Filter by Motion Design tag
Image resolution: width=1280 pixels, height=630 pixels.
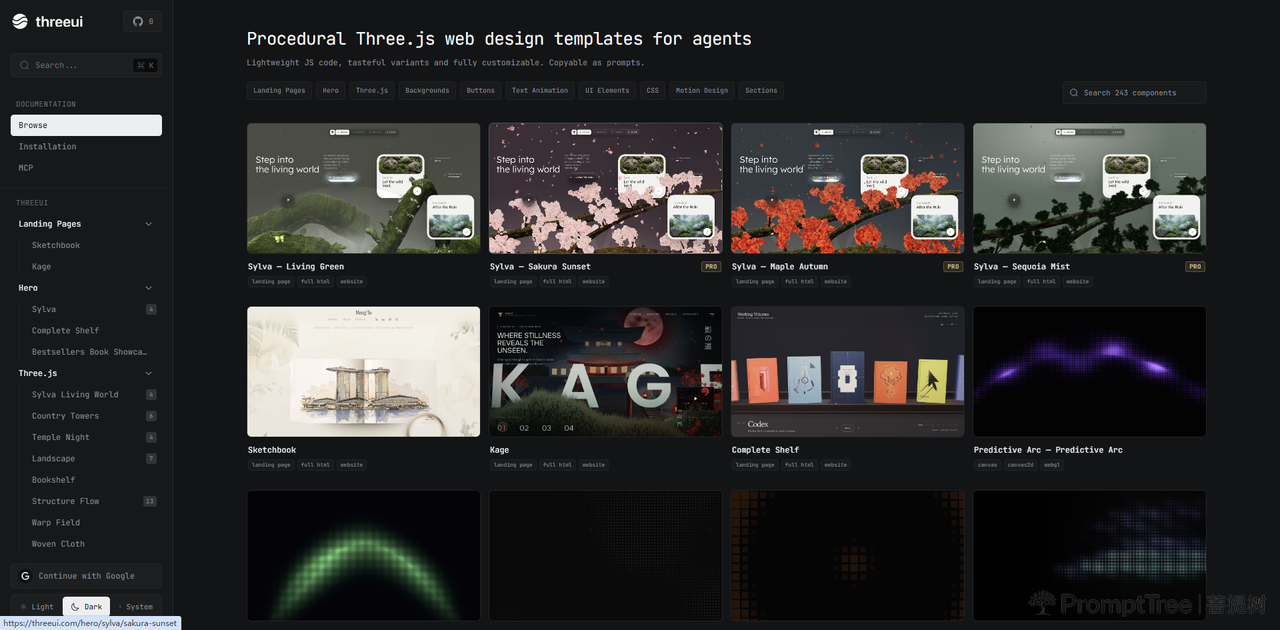point(702,90)
